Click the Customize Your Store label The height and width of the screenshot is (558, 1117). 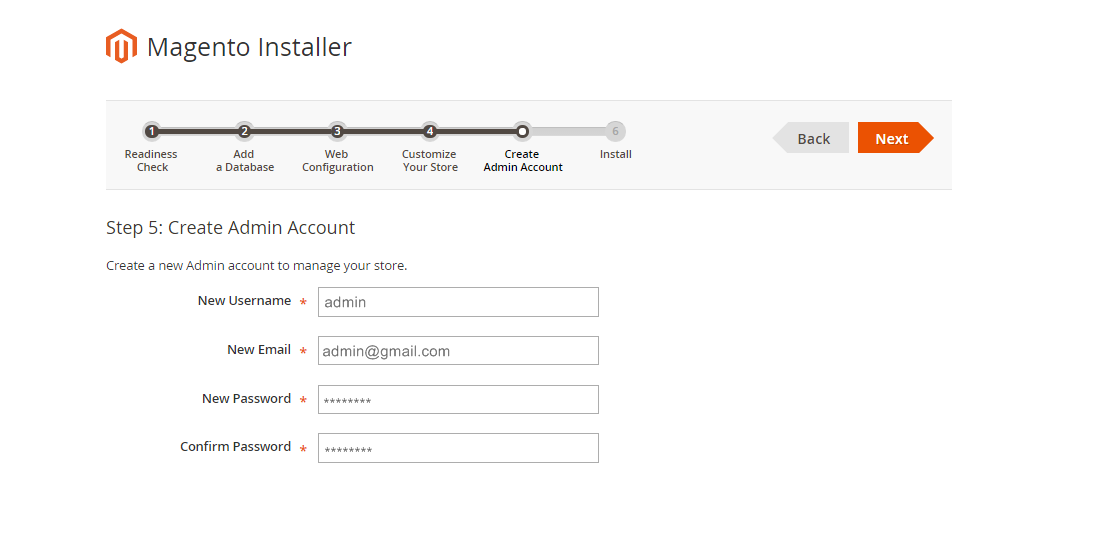pos(430,160)
